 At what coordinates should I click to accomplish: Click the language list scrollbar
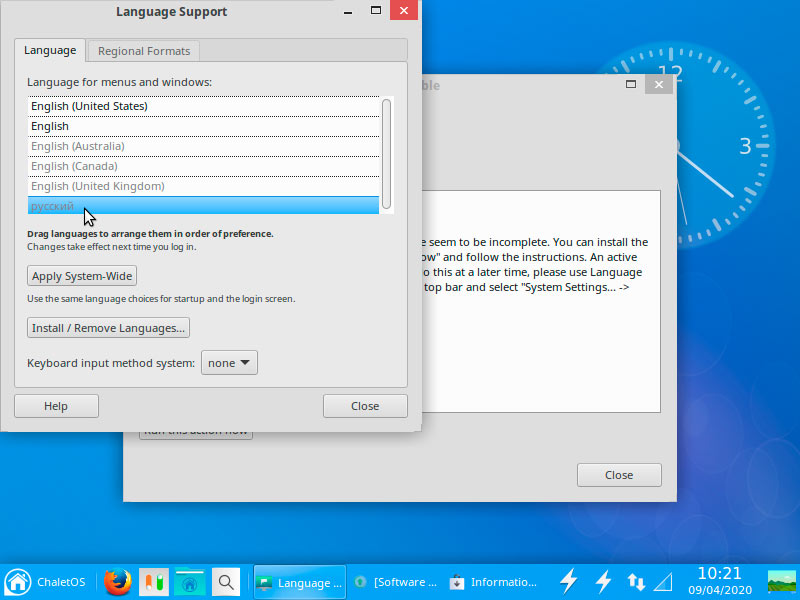386,154
